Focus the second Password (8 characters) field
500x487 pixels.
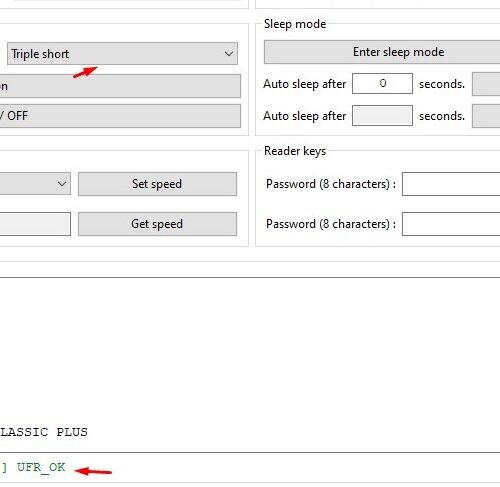pos(451,224)
